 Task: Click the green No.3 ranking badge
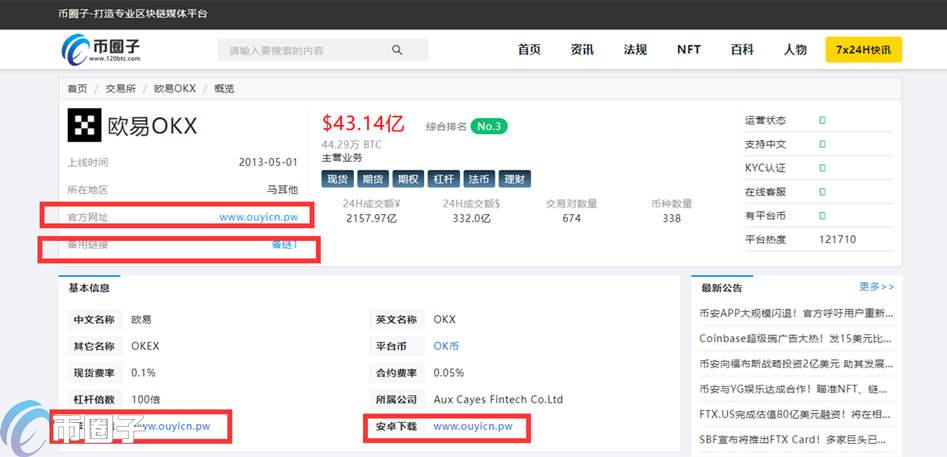coord(489,126)
